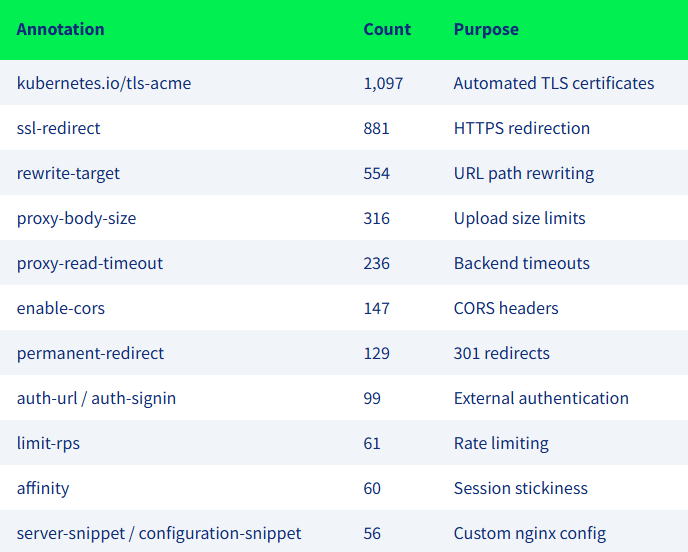Click the Custom nginx config purpose

530,533
